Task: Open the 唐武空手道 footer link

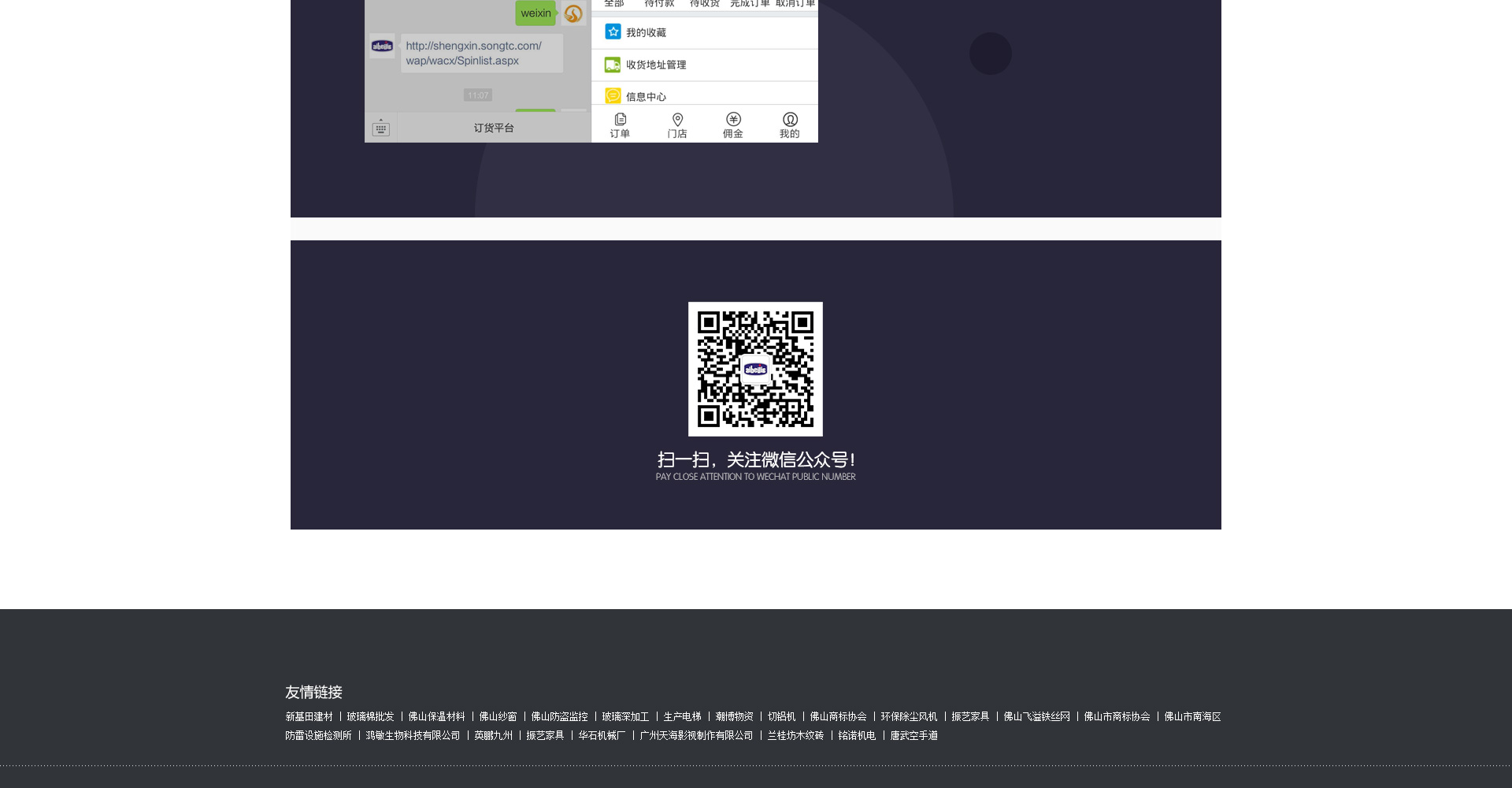Action: tap(913, 736)
